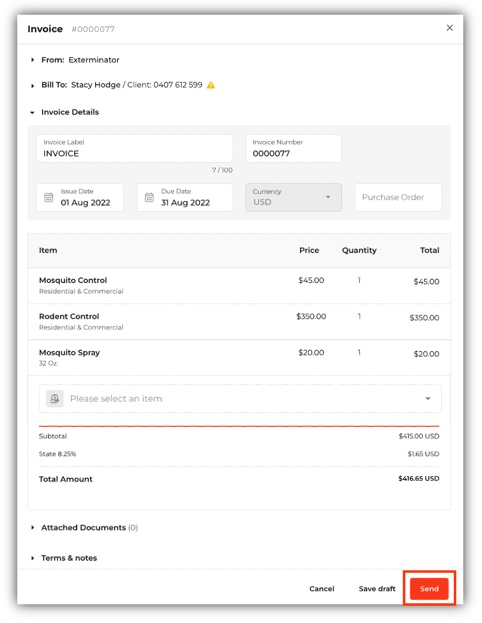
Task: Click the Send button
Action: tap(429, 588)
